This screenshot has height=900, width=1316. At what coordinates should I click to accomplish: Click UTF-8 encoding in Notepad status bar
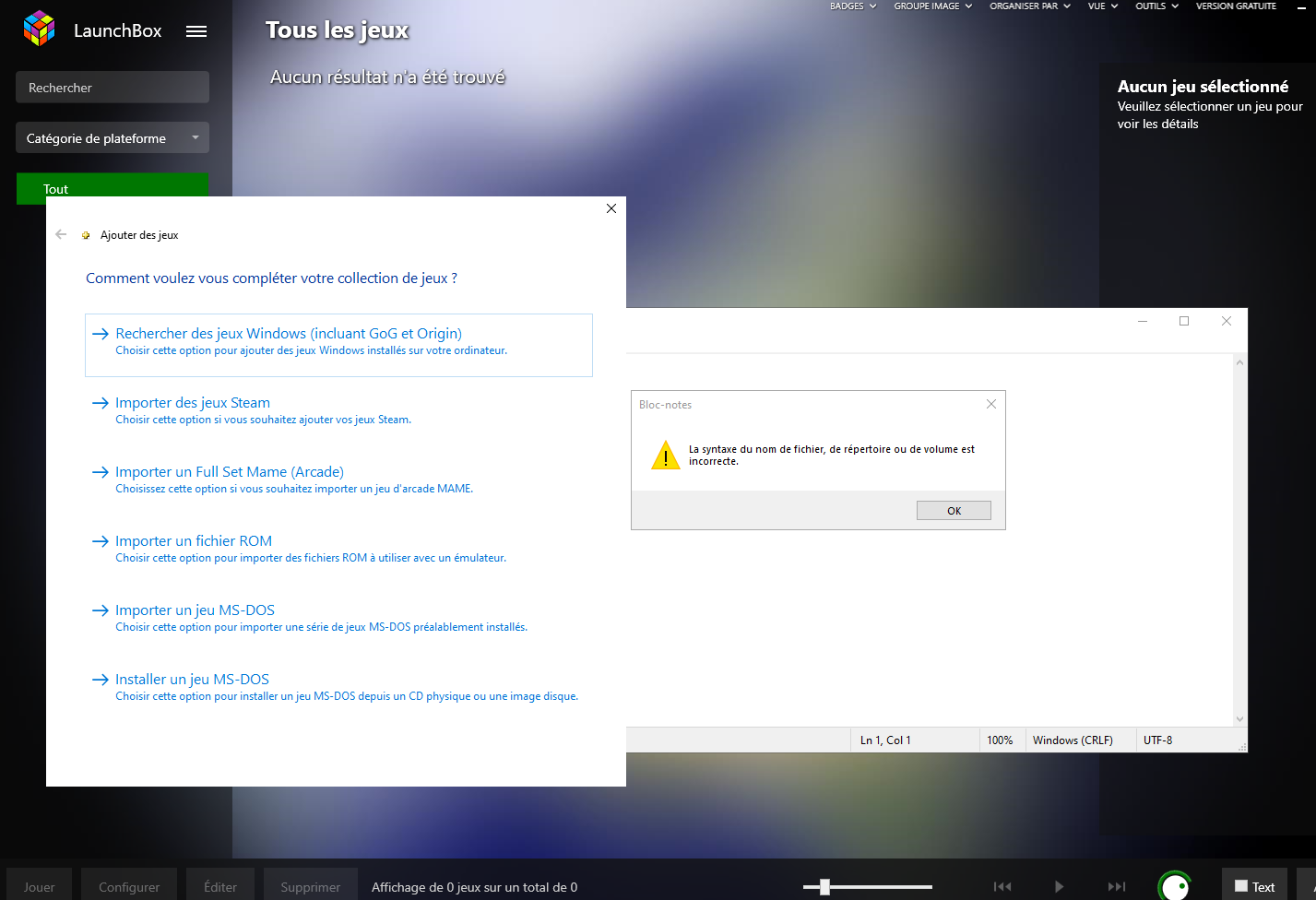click(1158, 740)
